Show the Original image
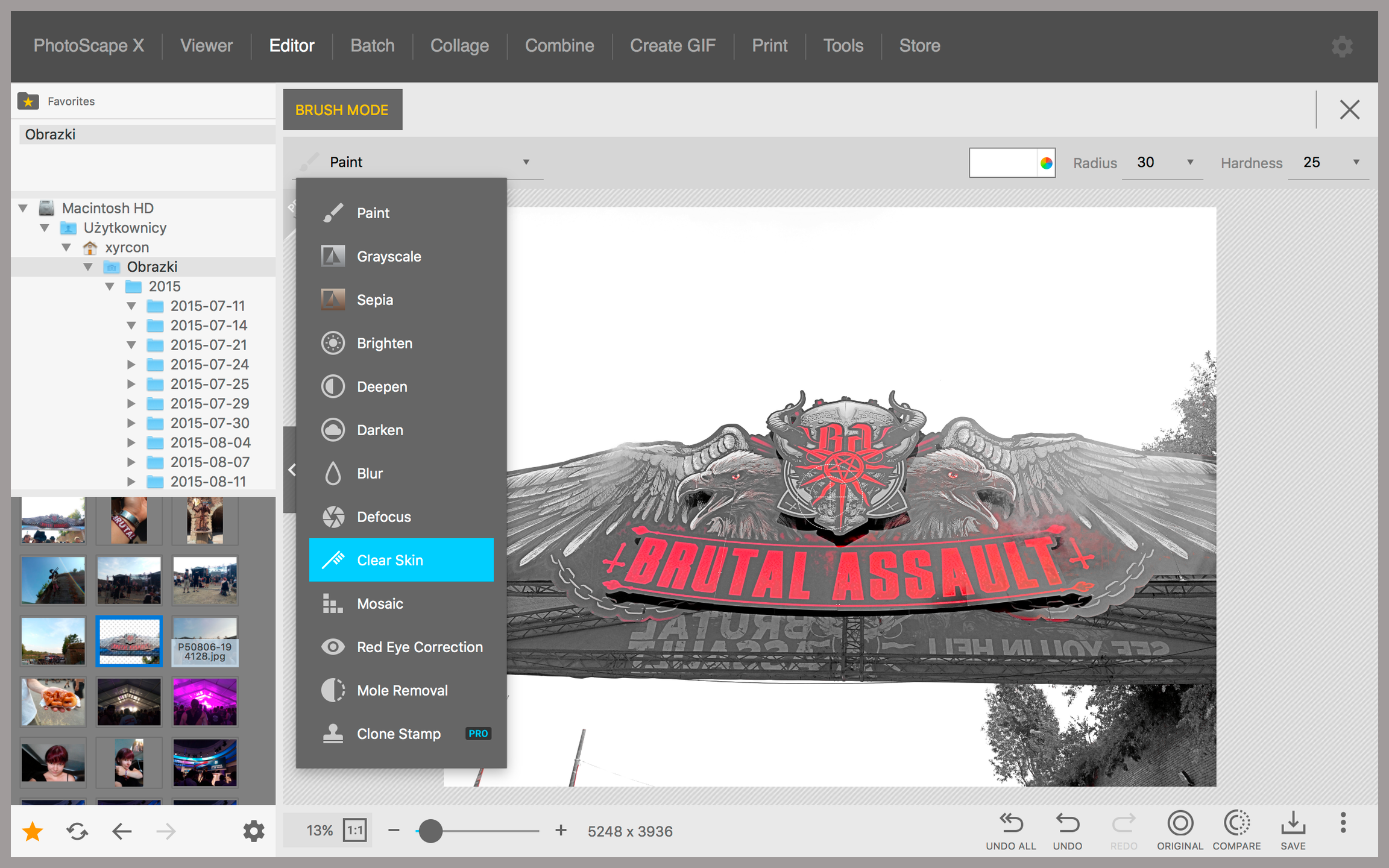The image size is (1389, 868). click(x=1180, y=831)
